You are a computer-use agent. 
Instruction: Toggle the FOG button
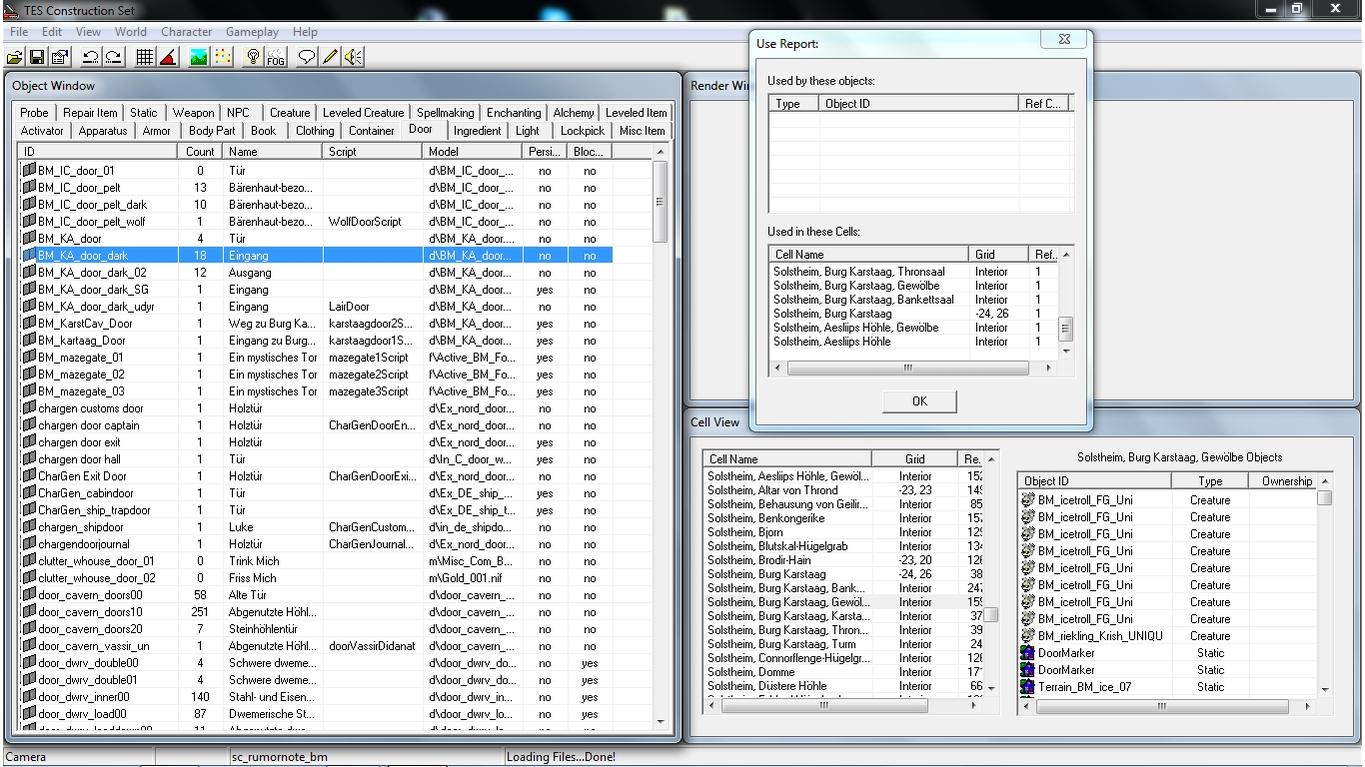pyautogui.click(x=276, y=57)
